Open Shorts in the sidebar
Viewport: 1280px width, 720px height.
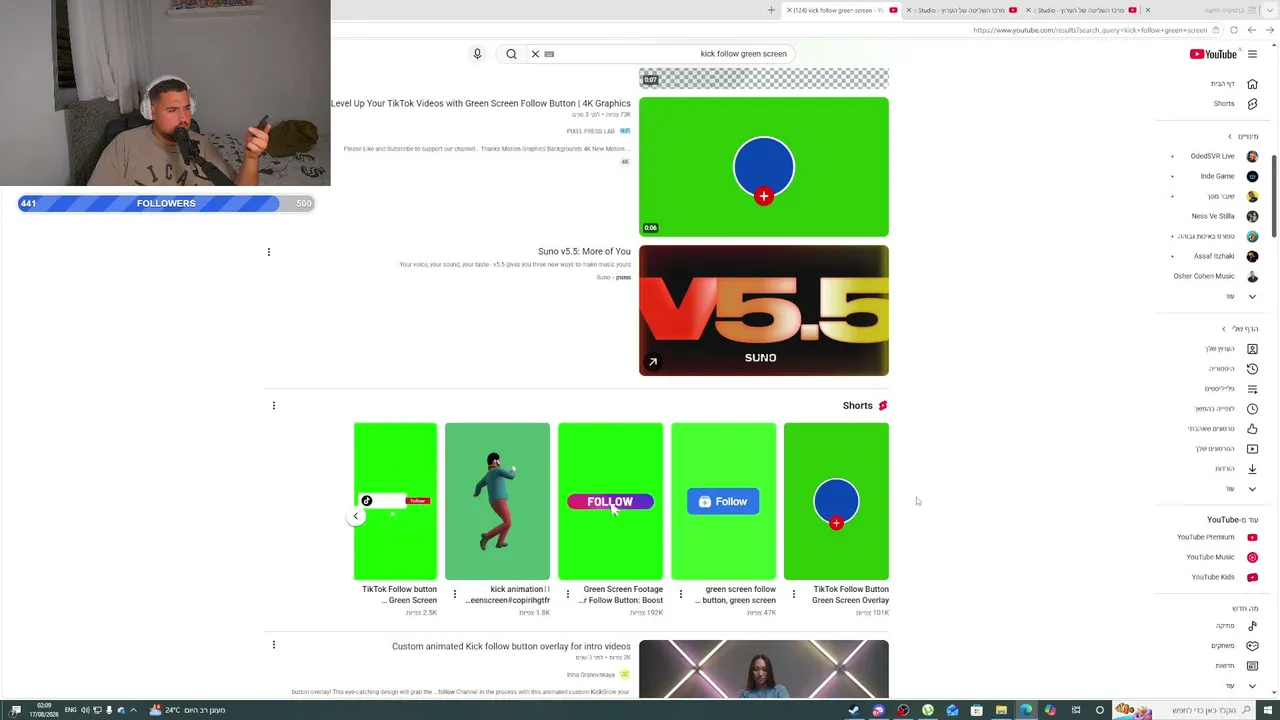pyautogui.click(x=1236, y=104)
